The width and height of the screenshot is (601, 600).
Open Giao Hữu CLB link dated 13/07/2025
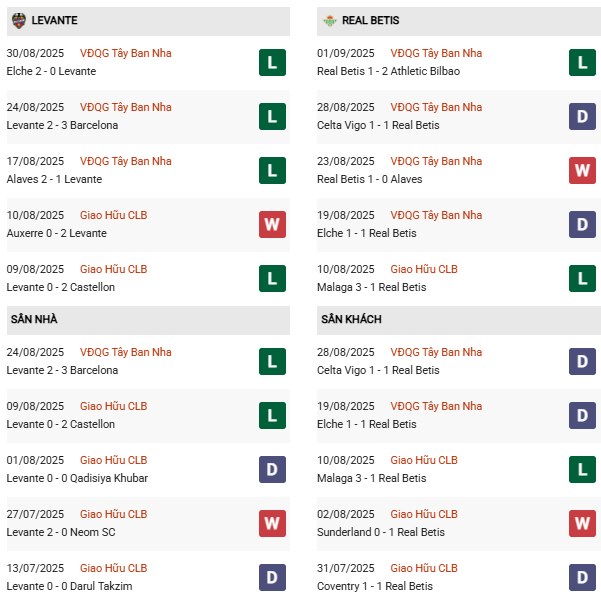(x=113, y=568)
